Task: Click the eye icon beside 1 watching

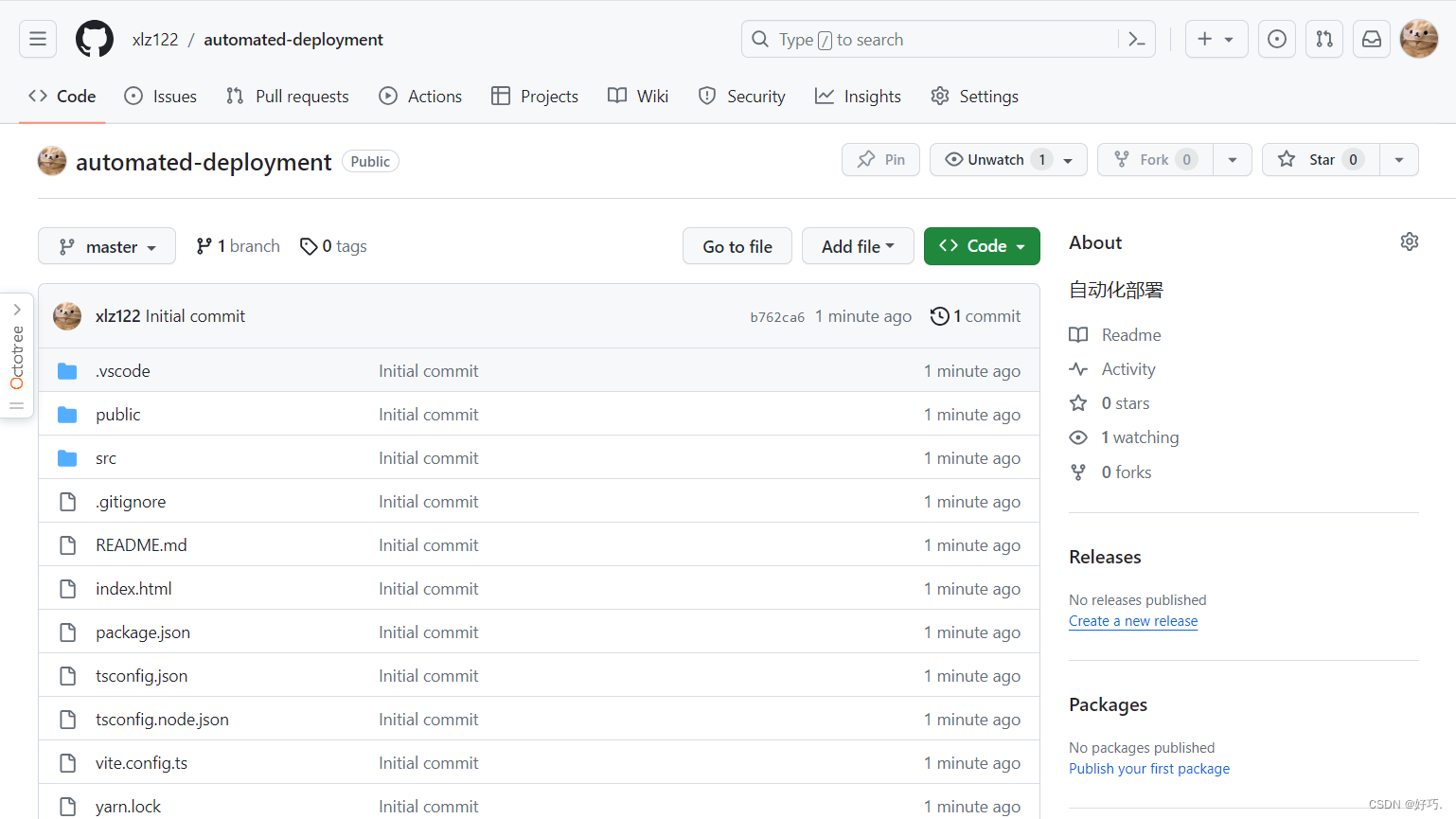Action: (x=1078, y=437)
